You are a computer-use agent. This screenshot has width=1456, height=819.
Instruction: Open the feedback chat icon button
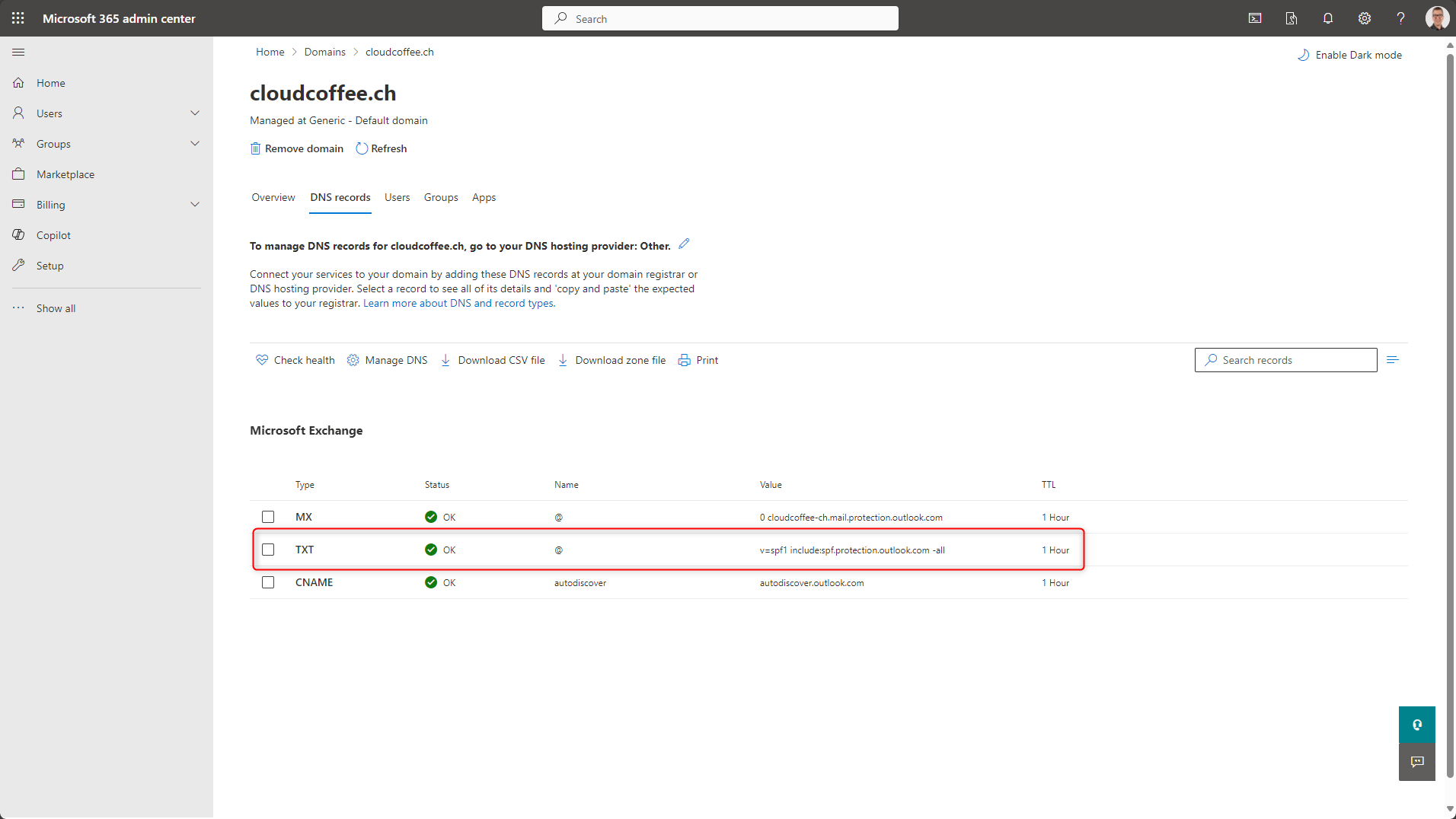pos(1416,762)
